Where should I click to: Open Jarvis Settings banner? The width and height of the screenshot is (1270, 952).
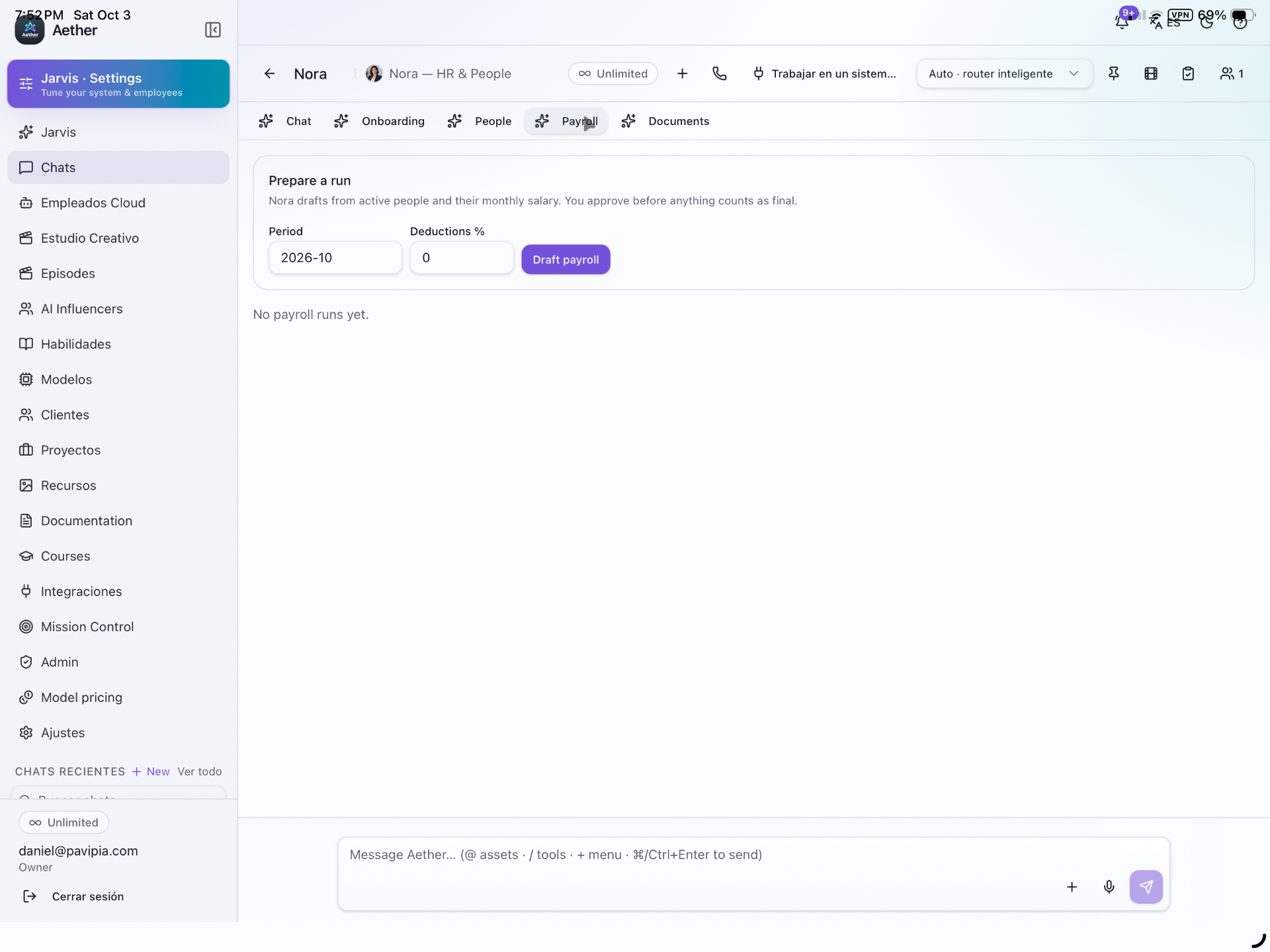tap(118, 84)
